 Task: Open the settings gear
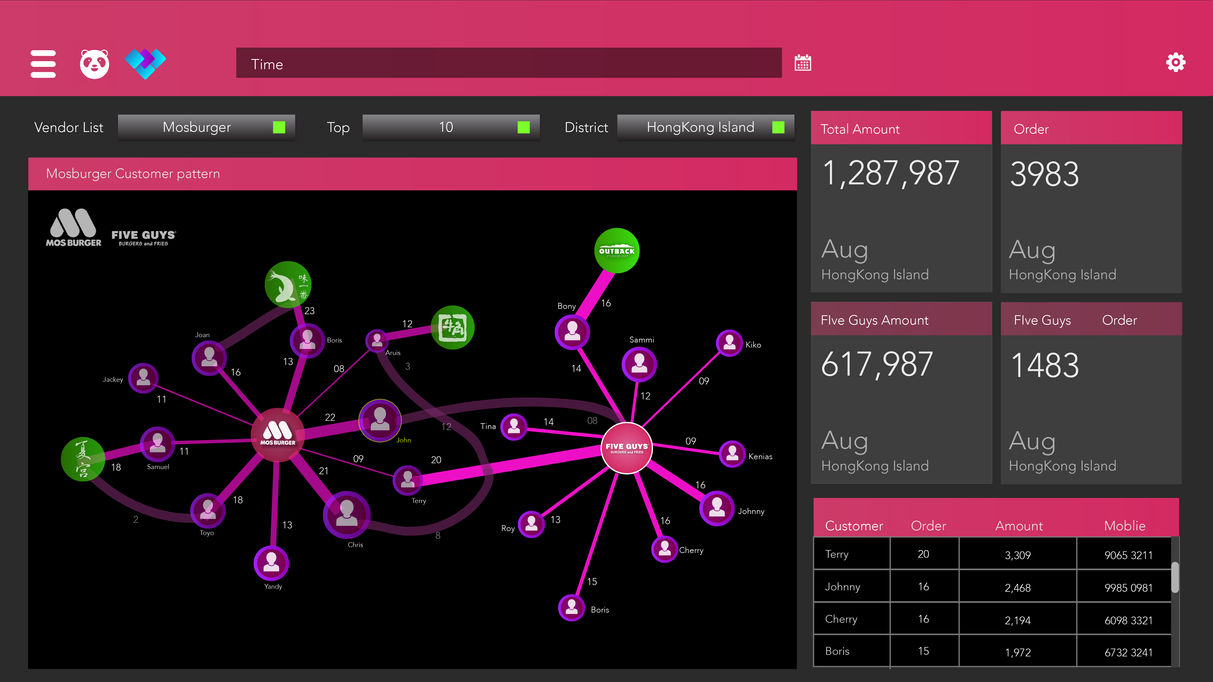(1176, 63)
